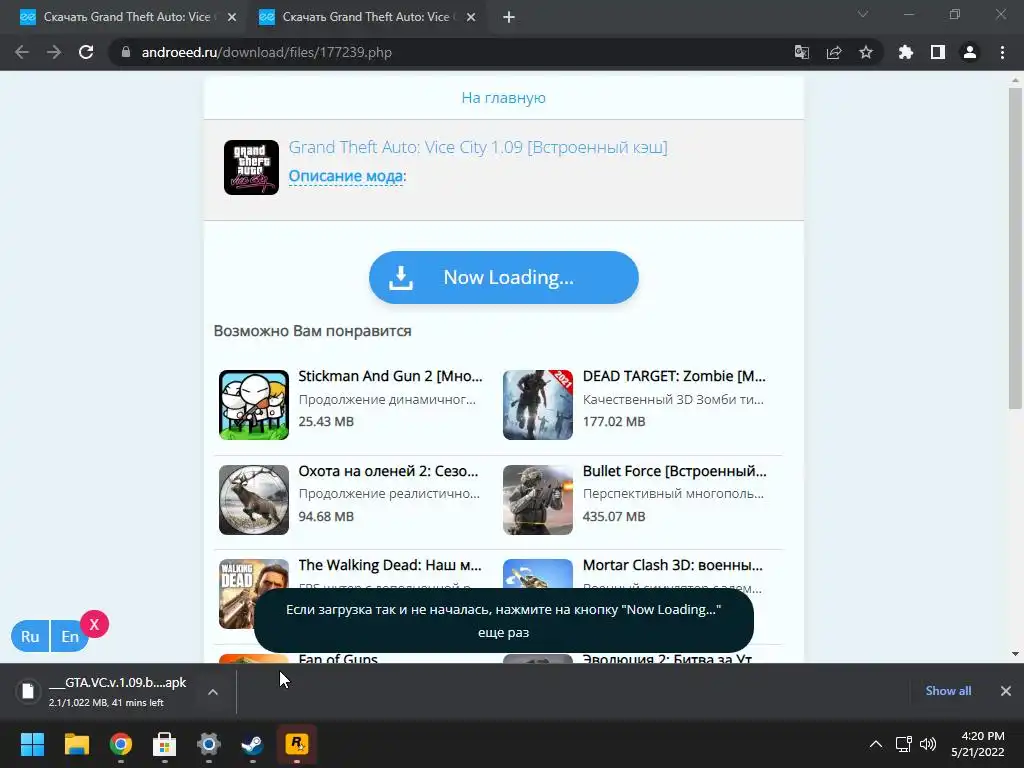Open DEAD TARGET: Zombie title
Viewport: 1024px width, 768px height.
[x=674, y=376]
